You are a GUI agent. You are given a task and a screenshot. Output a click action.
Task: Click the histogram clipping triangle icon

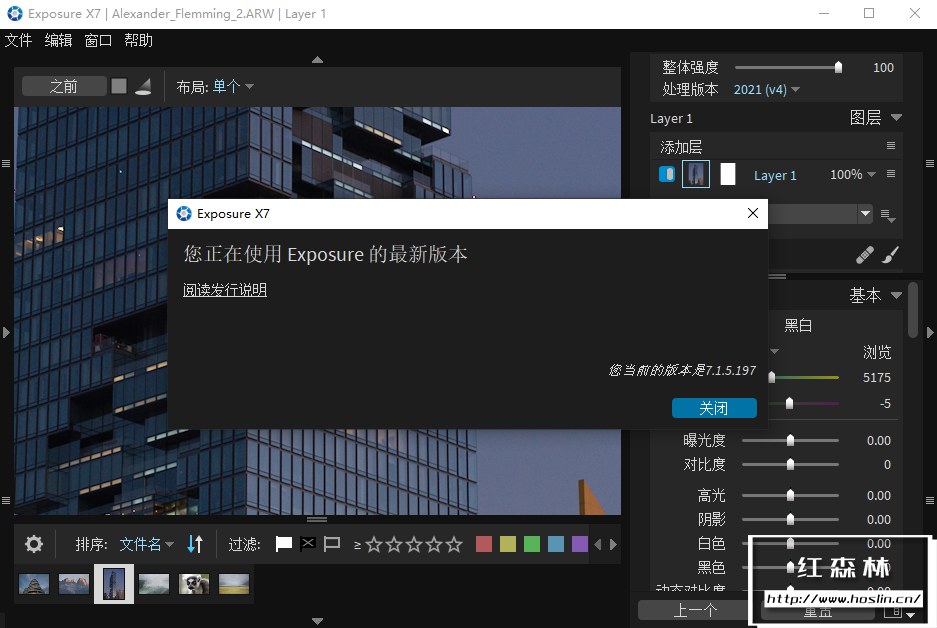pos(143,87)
